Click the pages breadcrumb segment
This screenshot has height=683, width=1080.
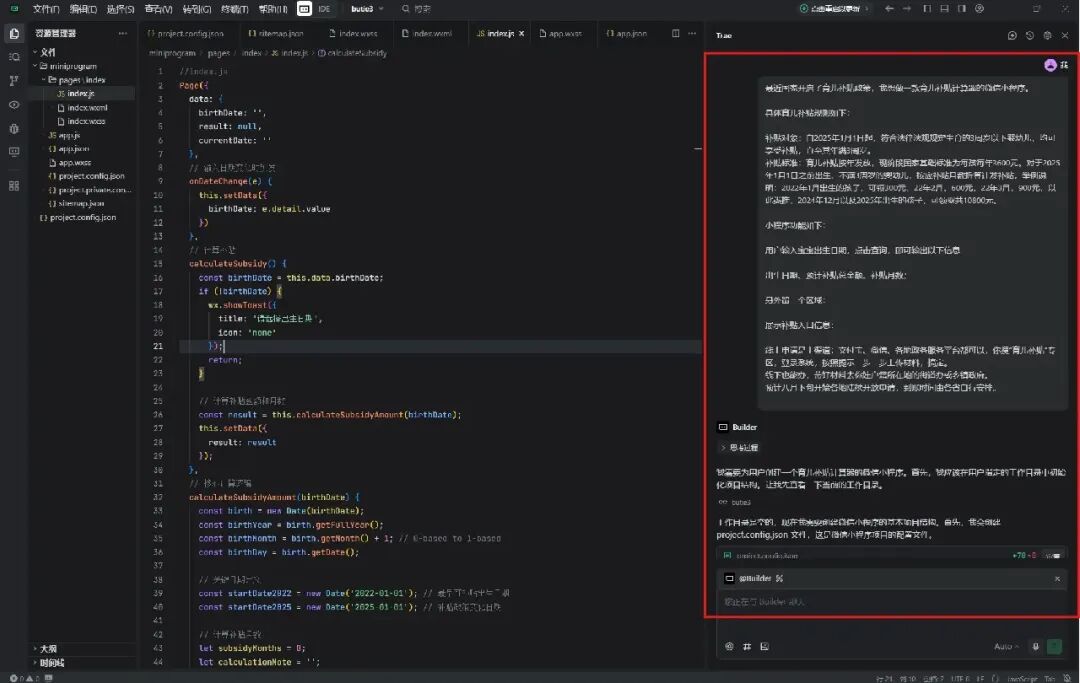(x=218, y=53)
